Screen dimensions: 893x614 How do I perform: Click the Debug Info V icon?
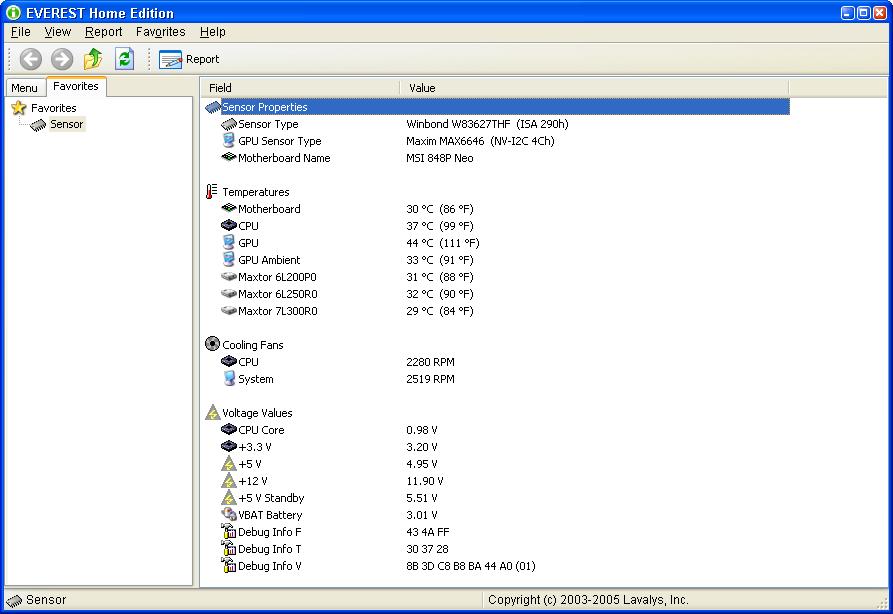229,566
